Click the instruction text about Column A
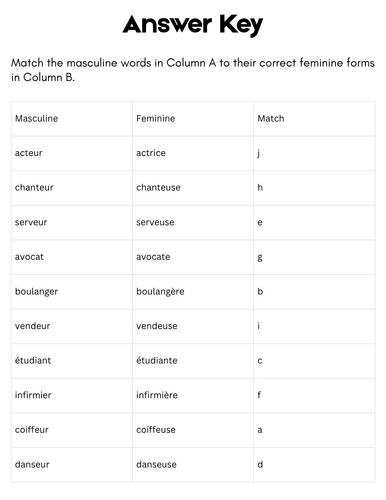Viewport: 386px width, 500px height. (x=193, y=70)
